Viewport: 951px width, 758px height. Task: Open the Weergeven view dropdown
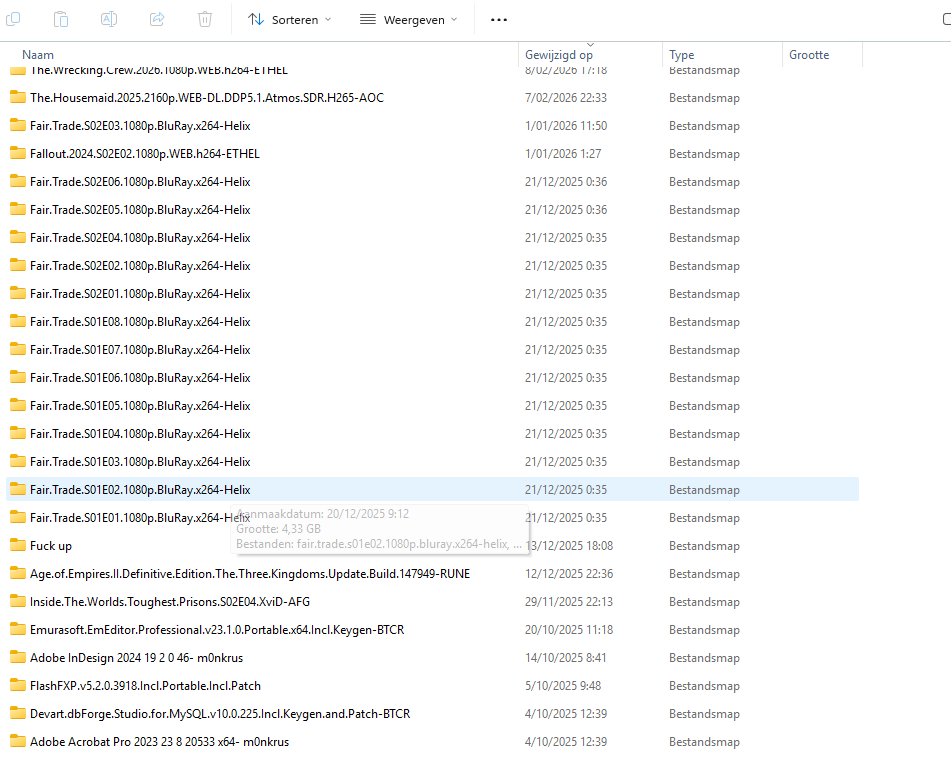click(408, 20)
